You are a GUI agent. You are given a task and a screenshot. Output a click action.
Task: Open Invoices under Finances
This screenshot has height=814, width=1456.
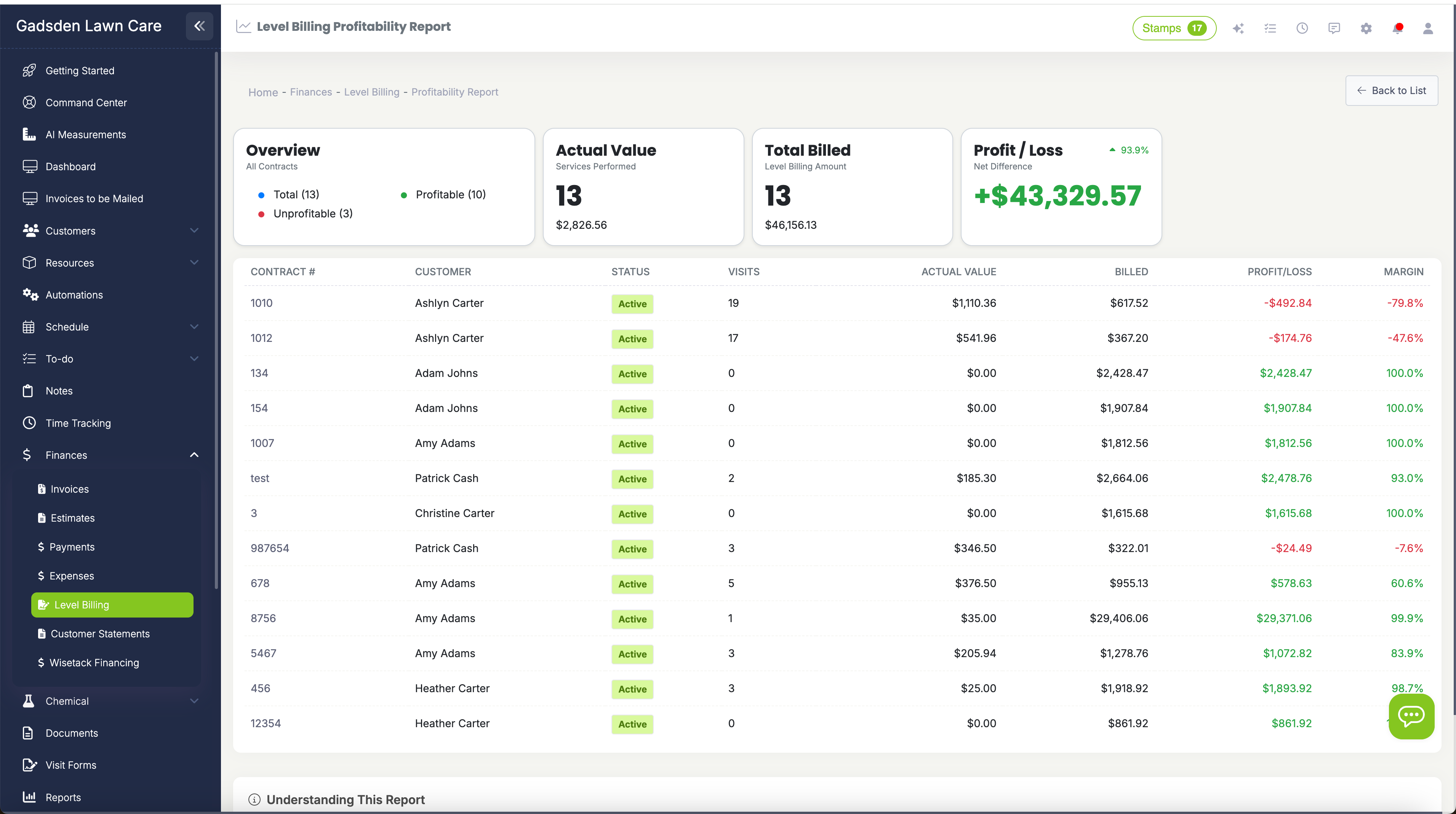[69, 488]
